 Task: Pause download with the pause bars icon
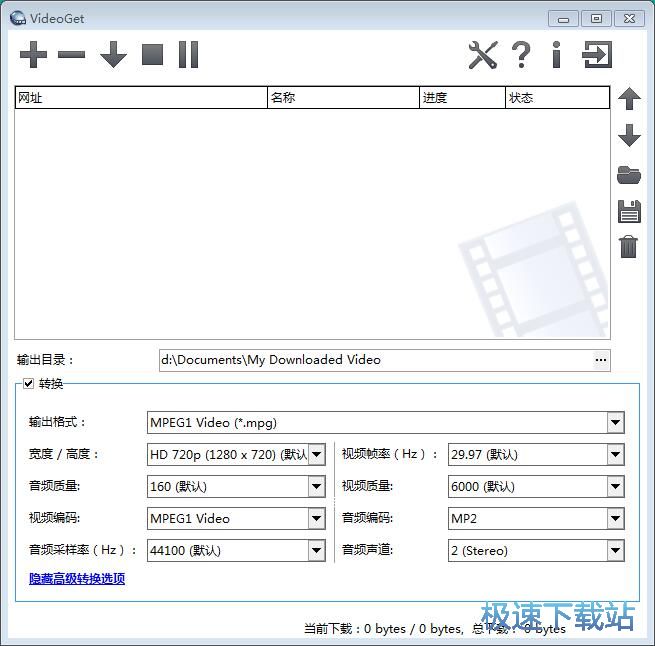(188, 54)
